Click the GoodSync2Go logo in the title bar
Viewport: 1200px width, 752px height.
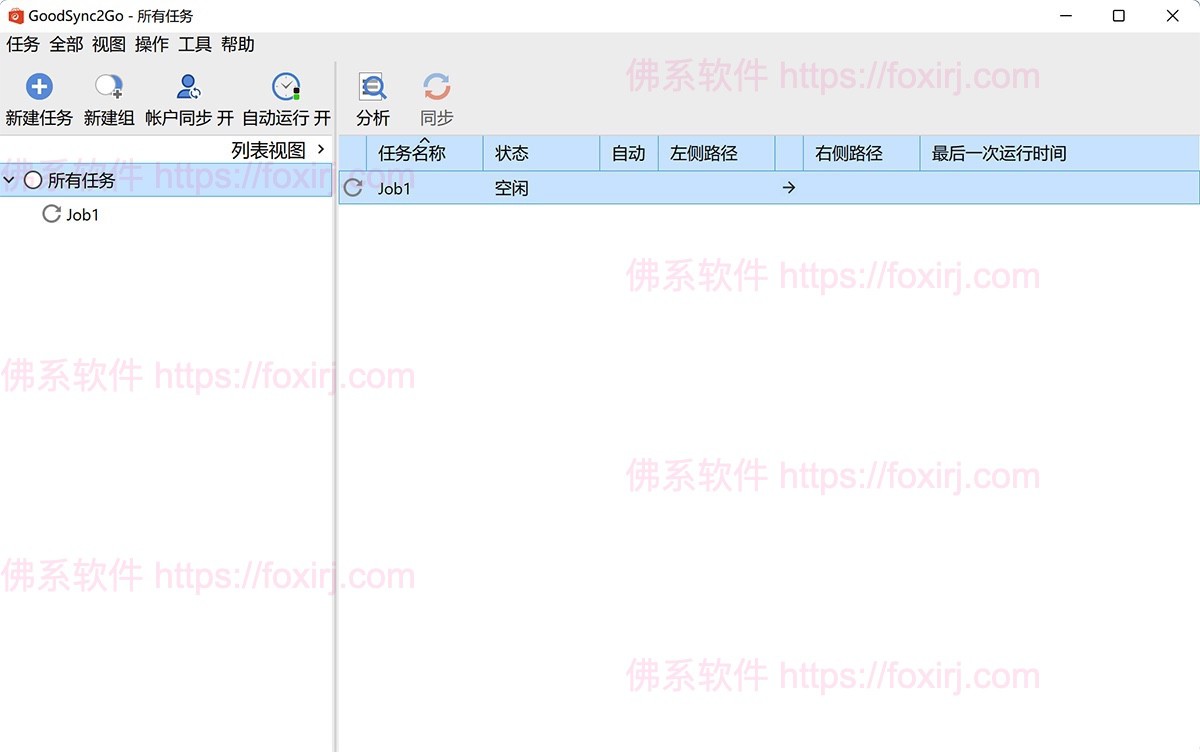14,15
